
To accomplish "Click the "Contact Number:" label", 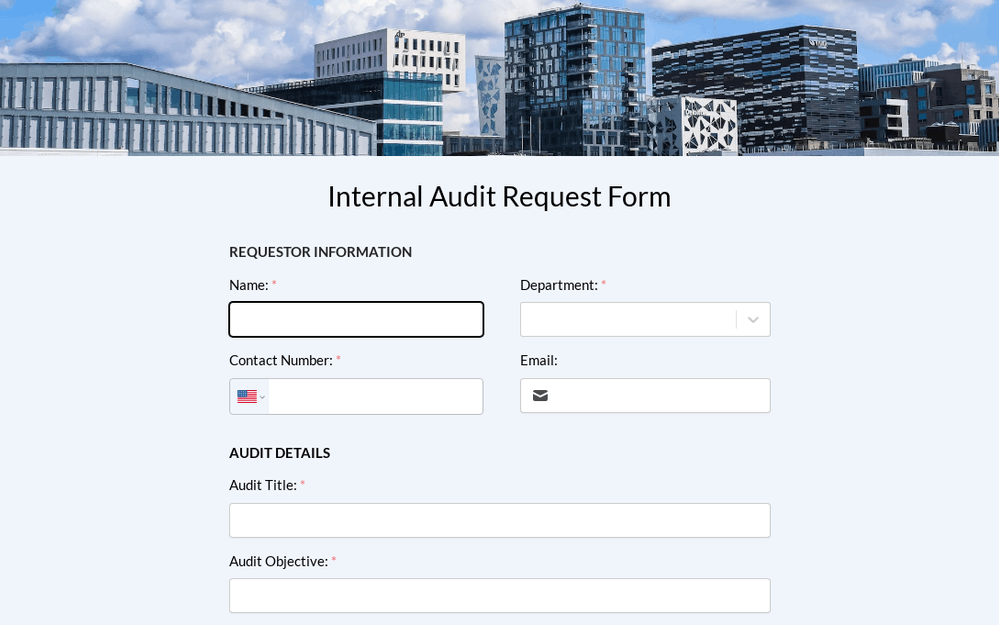I will [x=281, y=360].
